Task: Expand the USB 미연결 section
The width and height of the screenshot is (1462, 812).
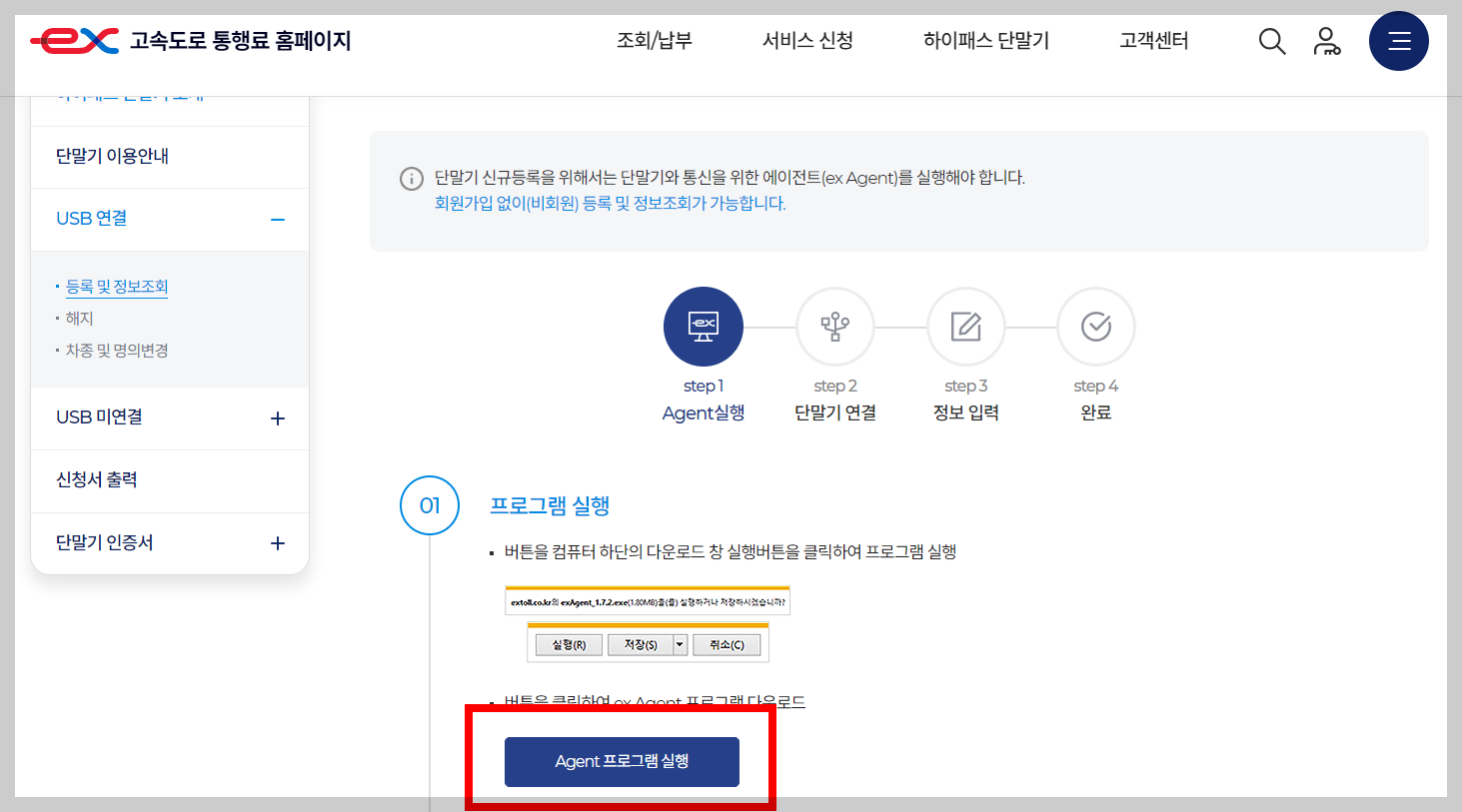Action: point(277,417)
